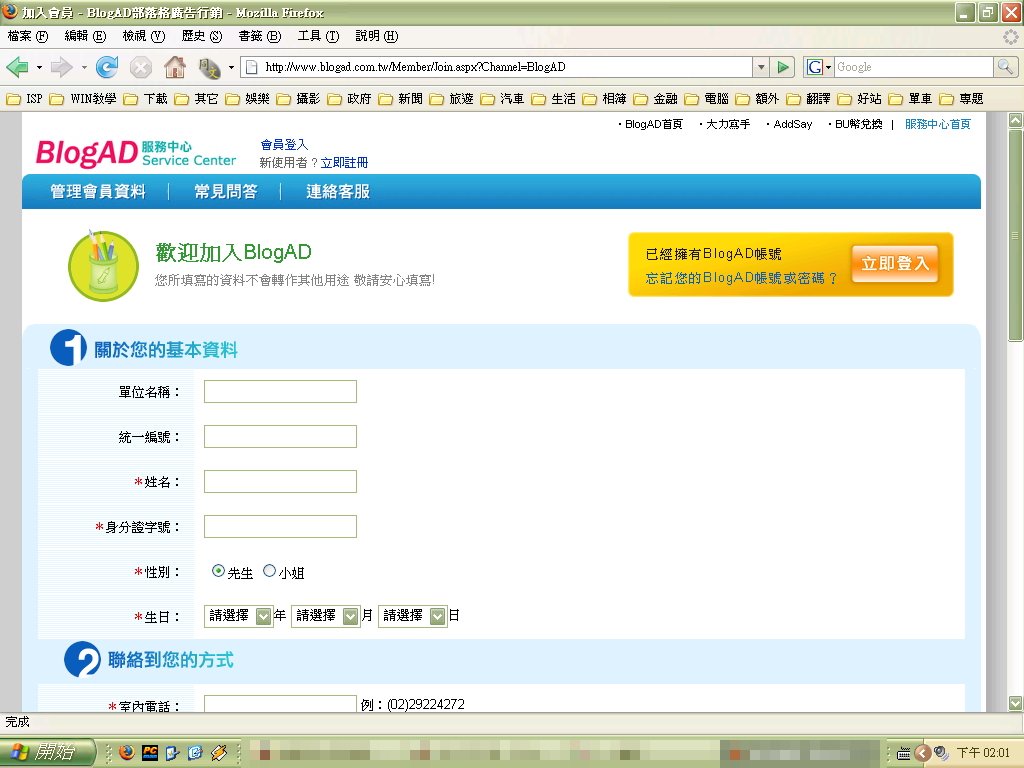This screenshot has width=1024, height=768.
Task: Reload the page with the blue Reload icon
Action: click(x=106, y=67)
